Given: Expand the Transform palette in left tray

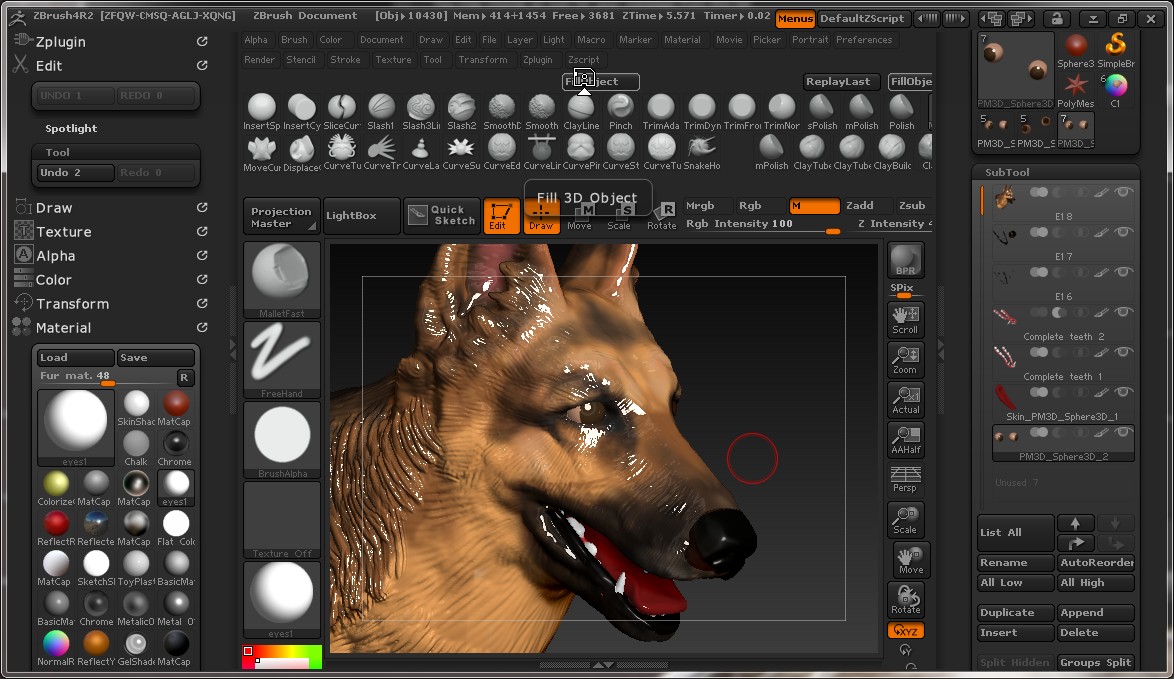Looking at the screenshot, I should (x=72, y=304).
